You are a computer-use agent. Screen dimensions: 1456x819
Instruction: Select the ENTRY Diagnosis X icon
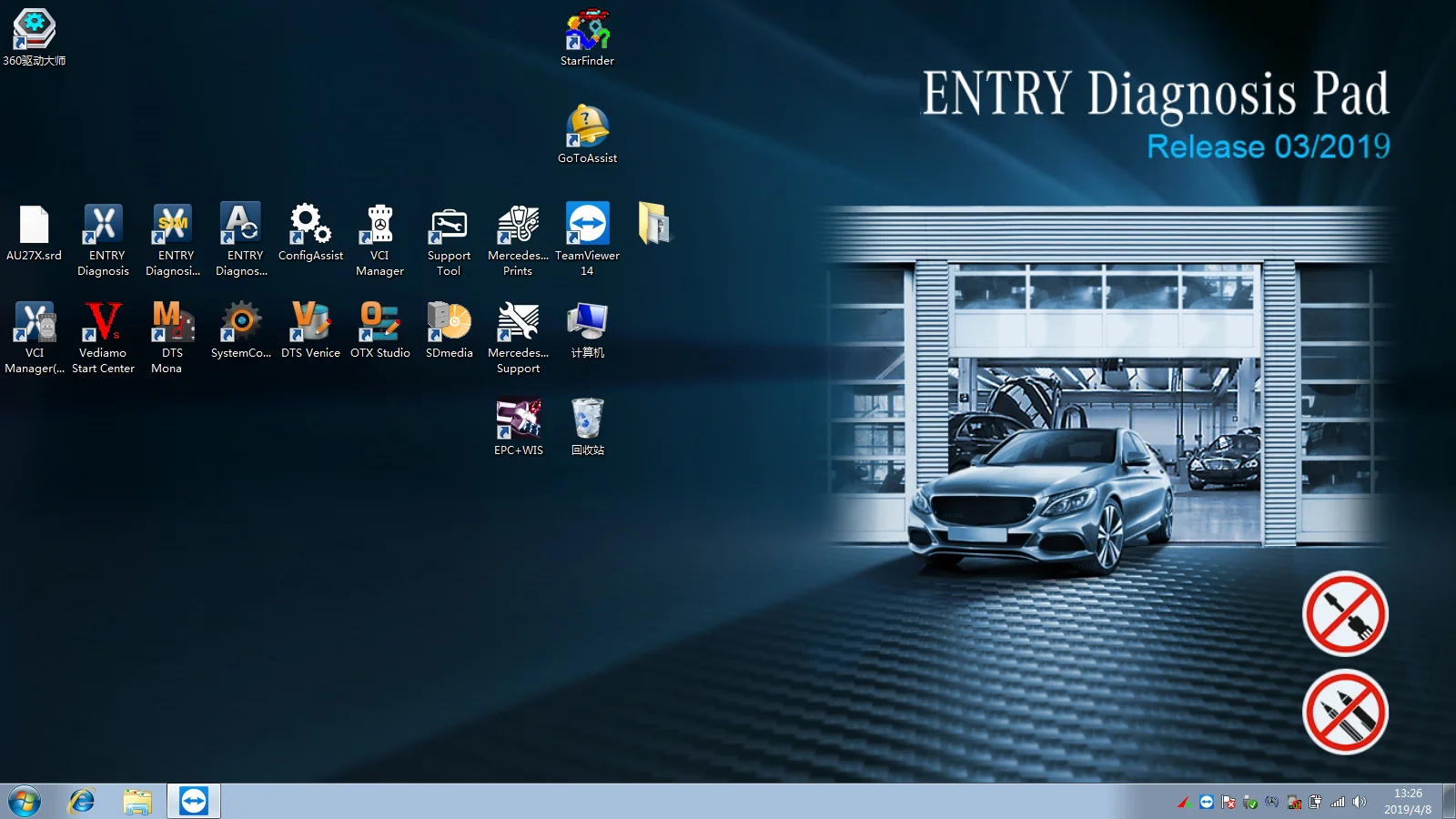click(x=103, y=240)
